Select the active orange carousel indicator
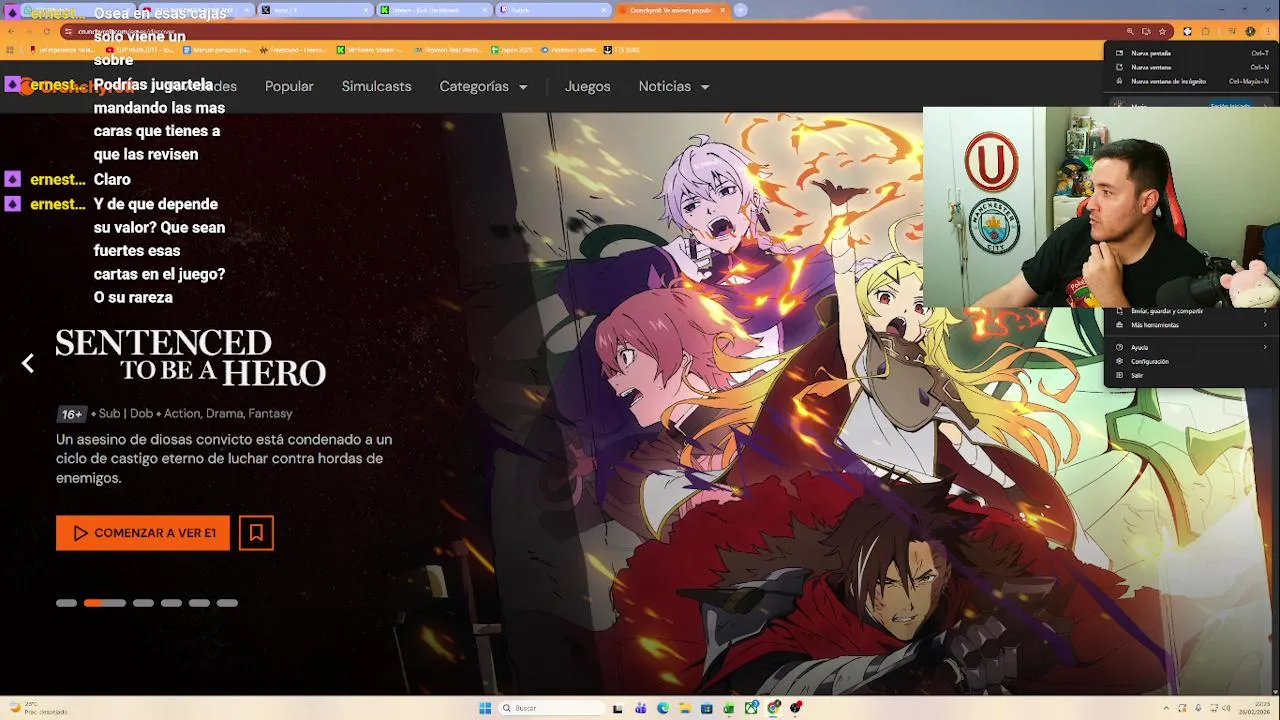The image size is (1280, 720). 105,603
